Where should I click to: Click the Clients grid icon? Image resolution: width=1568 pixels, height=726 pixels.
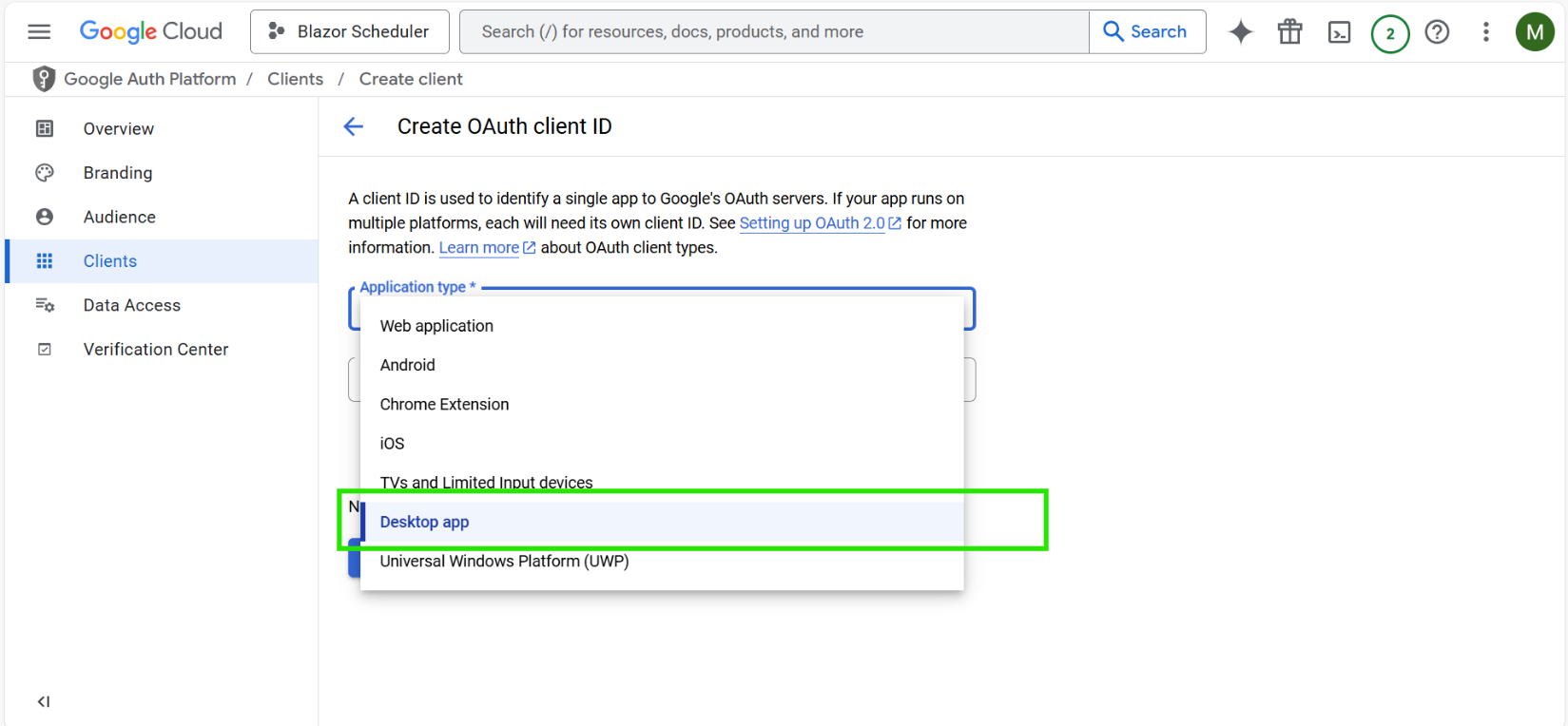click(45, 261)
